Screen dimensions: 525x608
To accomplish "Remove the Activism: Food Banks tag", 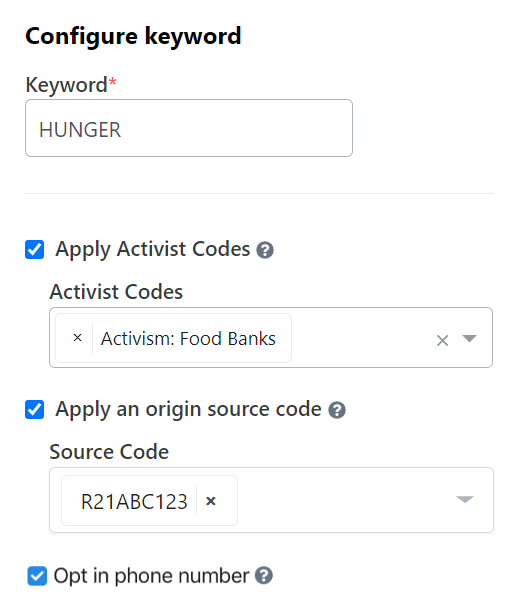I will pos(78,338).
